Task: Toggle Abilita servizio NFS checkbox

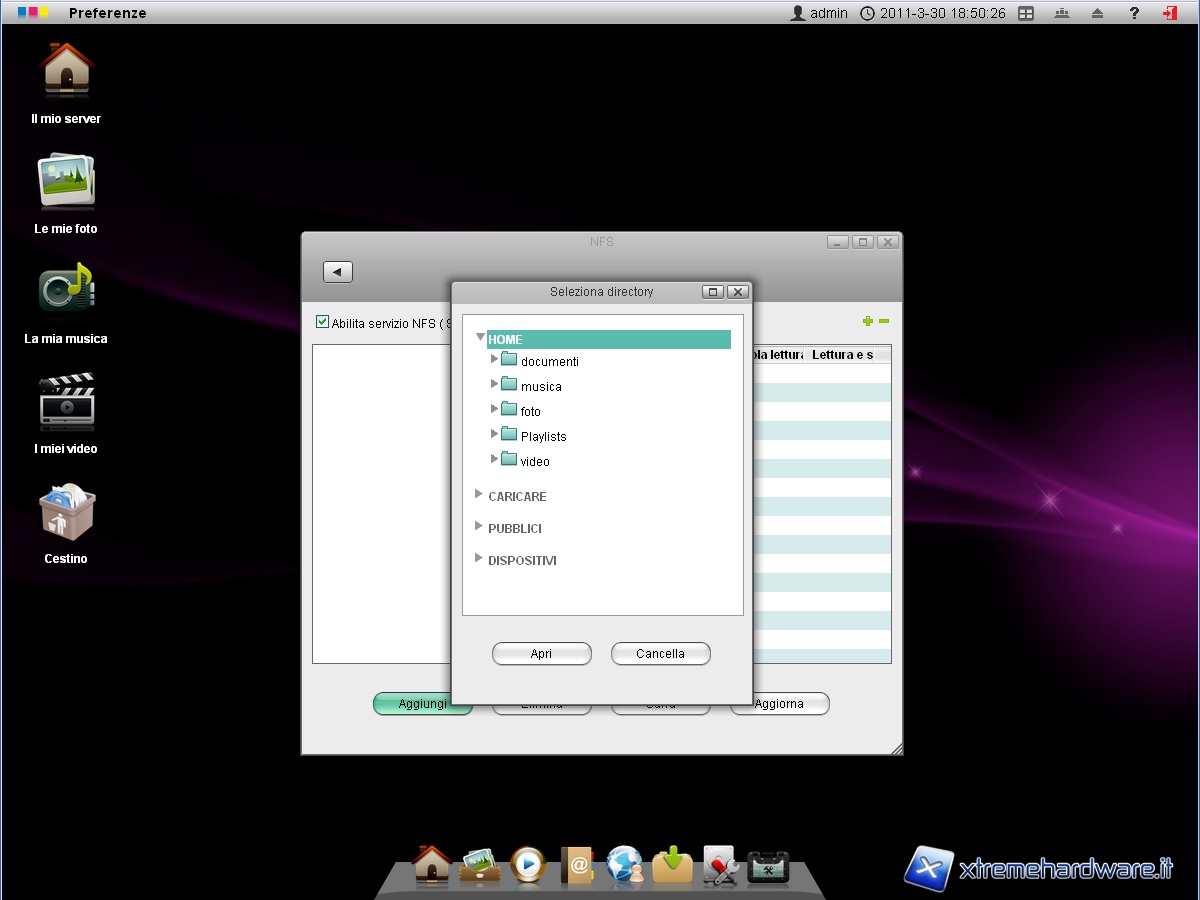Action: pos(322,322)
